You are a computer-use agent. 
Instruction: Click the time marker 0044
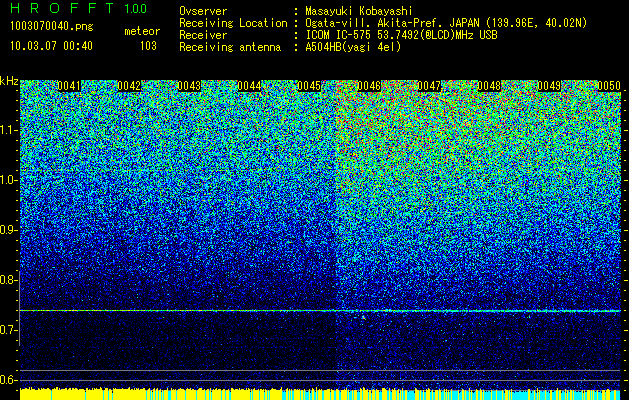(249, 86)
